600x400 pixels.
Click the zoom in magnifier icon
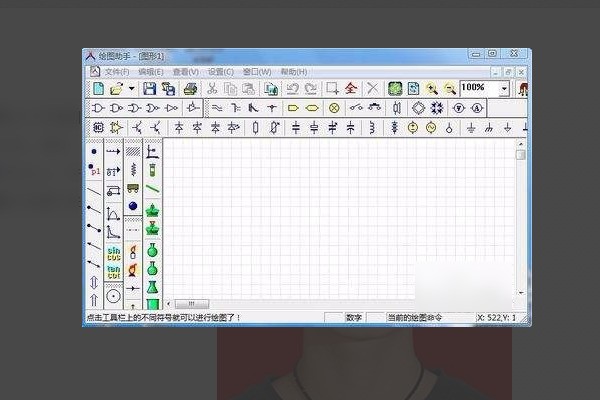coord(432,89)
